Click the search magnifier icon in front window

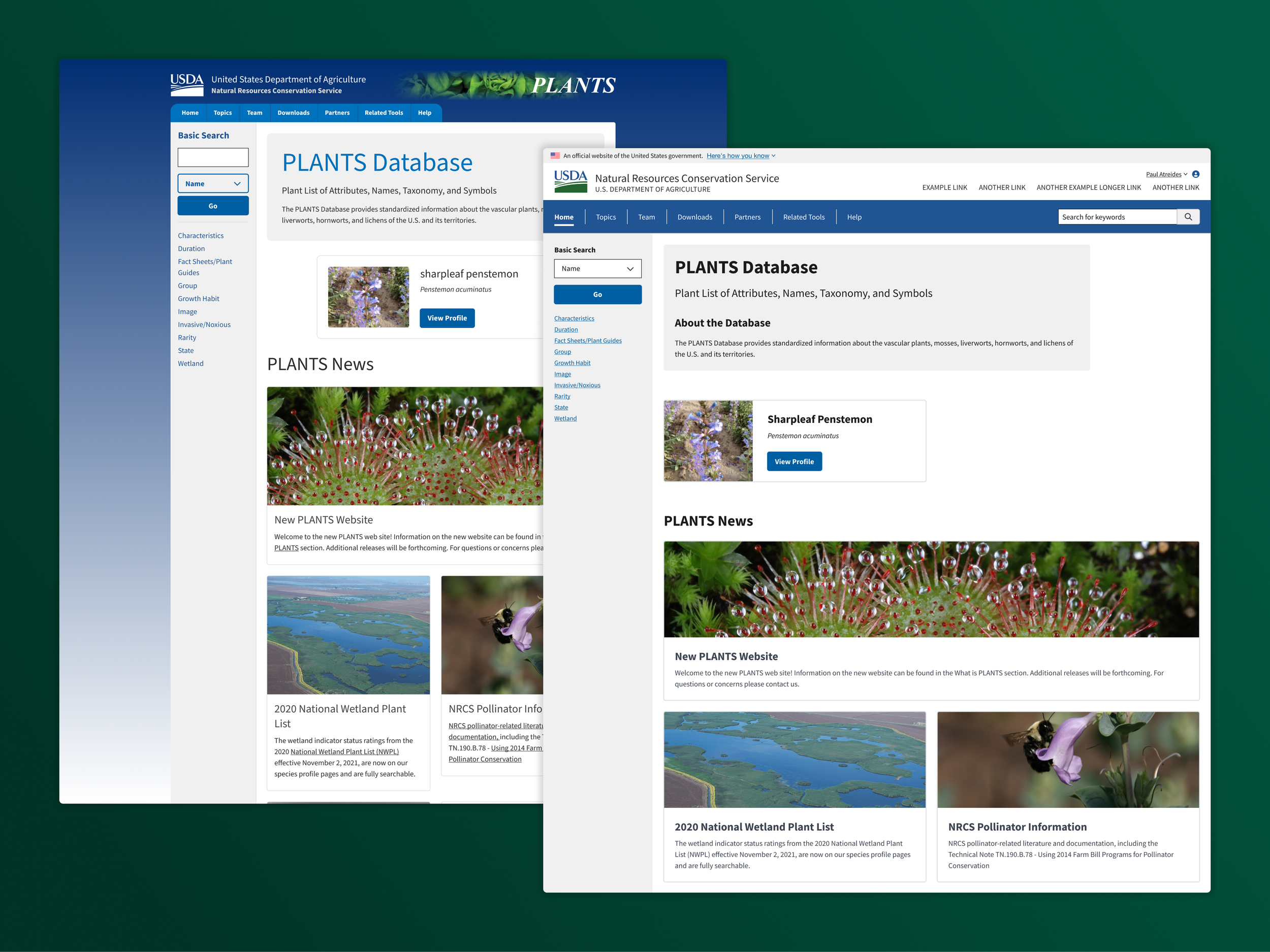click(x=1188, y=217)
